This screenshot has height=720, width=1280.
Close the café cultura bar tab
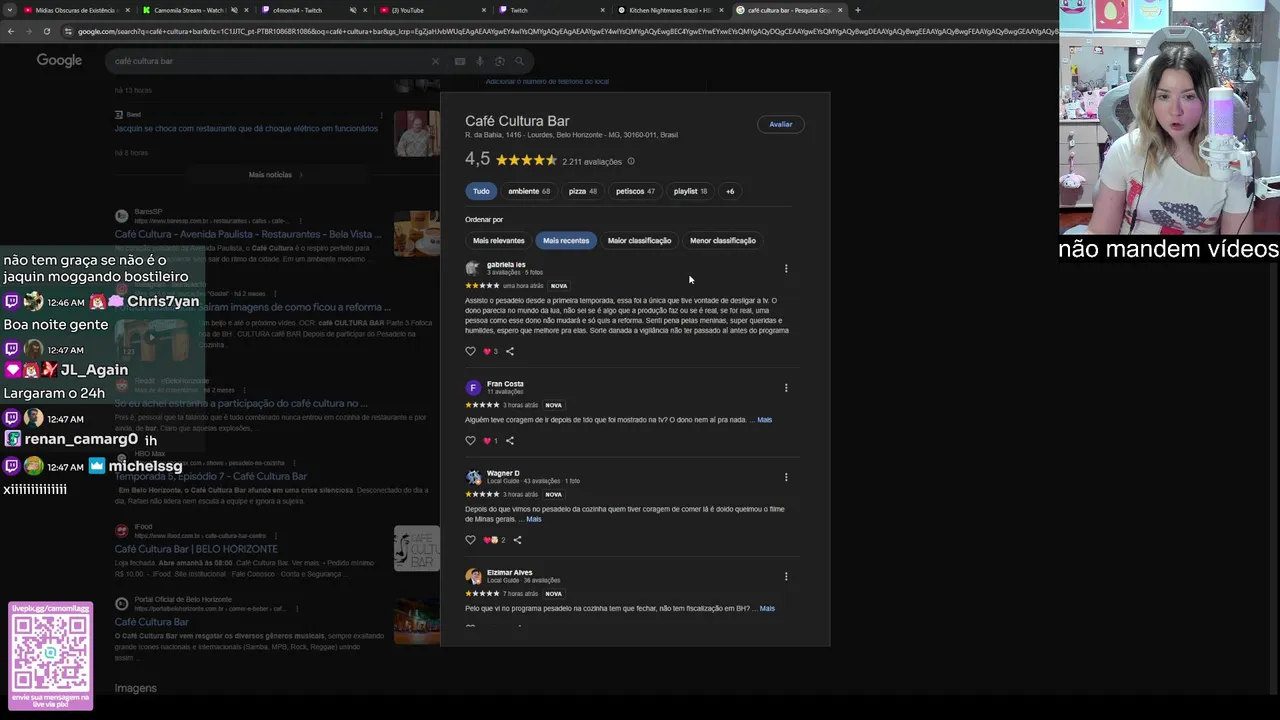pos(840,10)
